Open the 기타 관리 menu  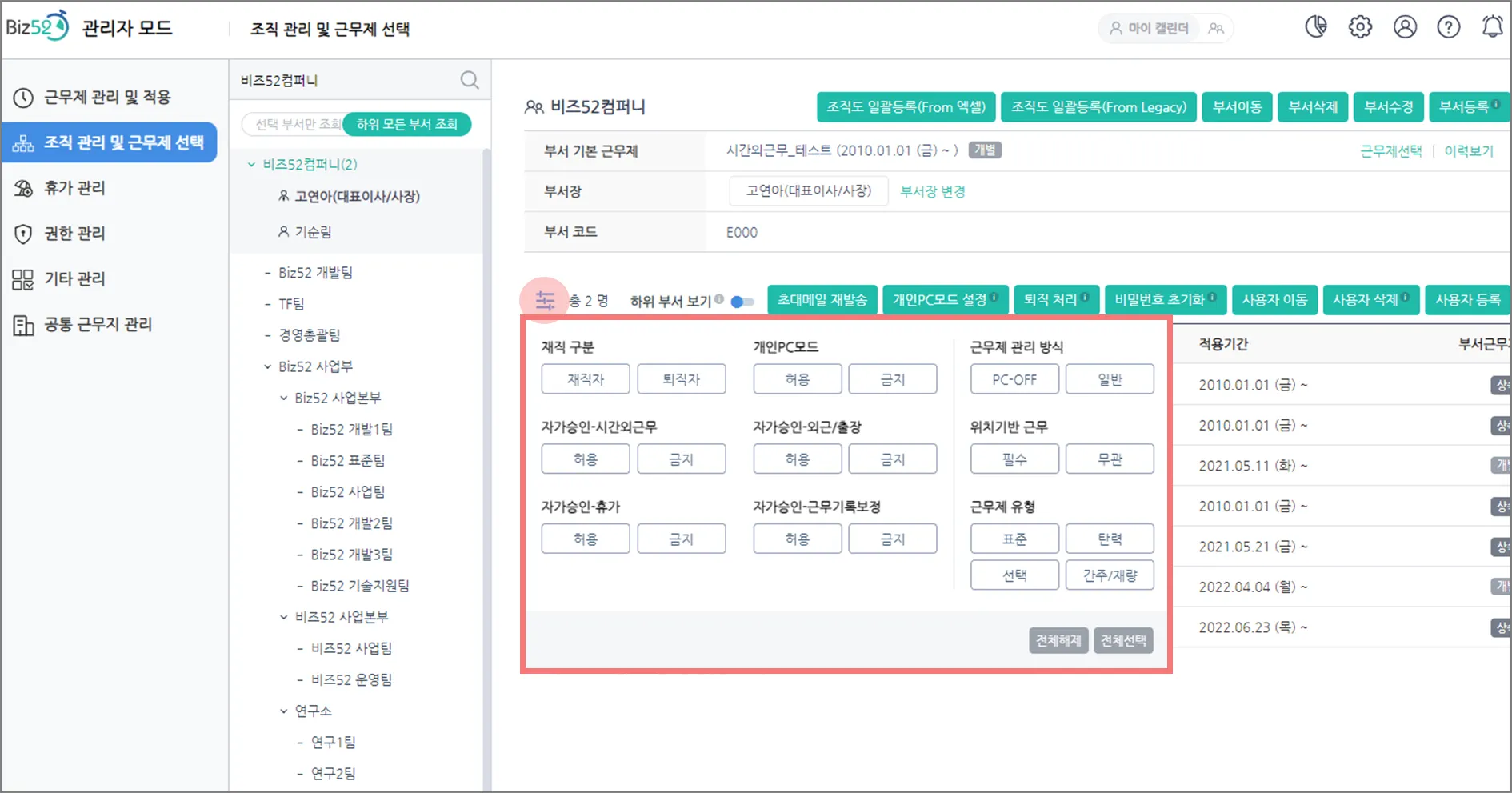point(109,279)
